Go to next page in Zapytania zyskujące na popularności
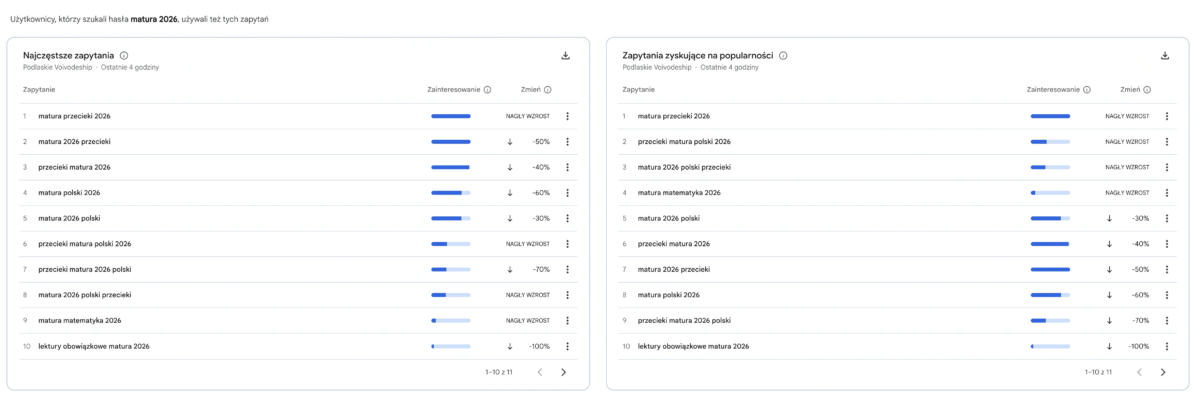 click(1163, 372)
